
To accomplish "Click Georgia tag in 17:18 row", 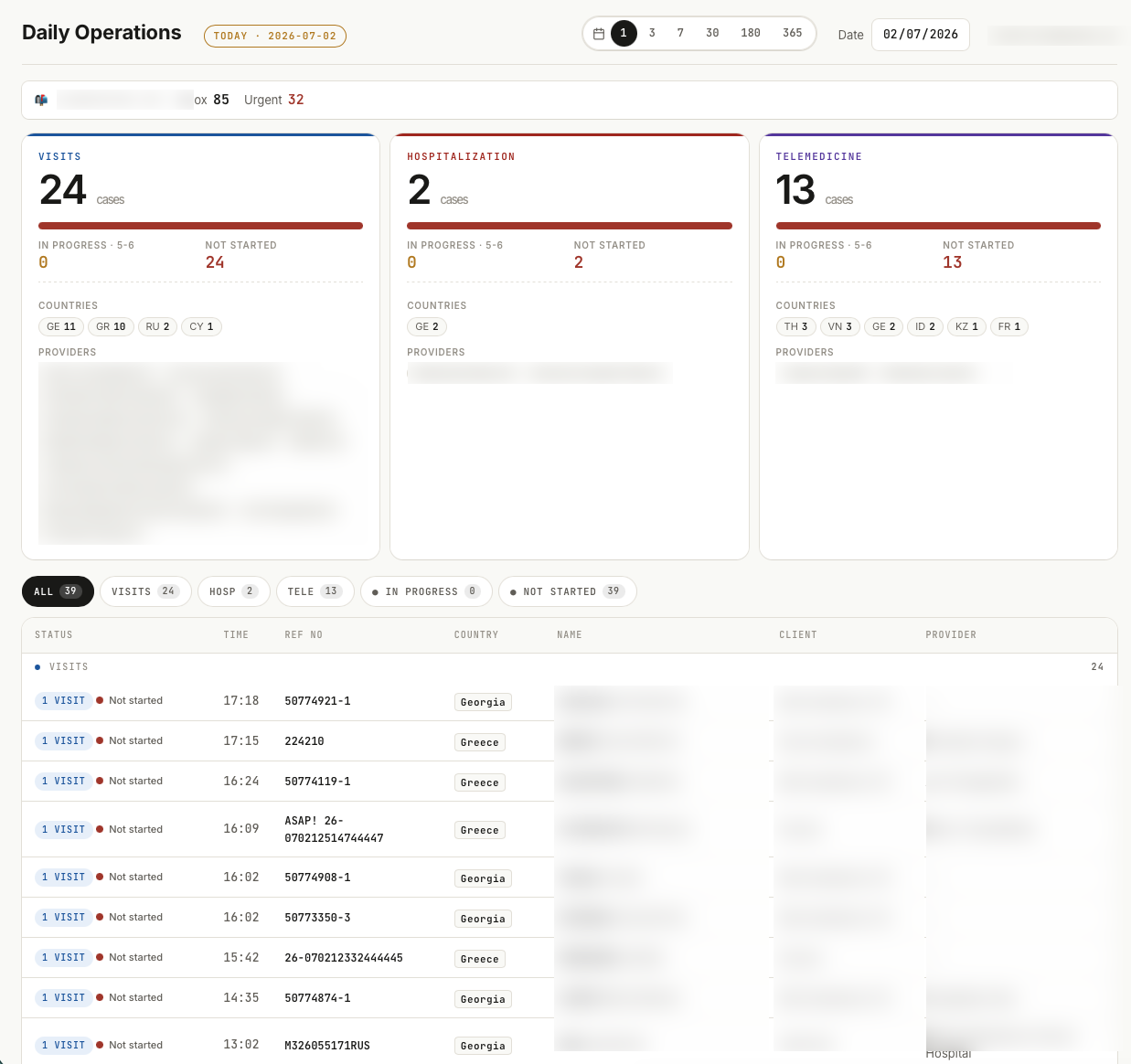I will click(483, 702).
